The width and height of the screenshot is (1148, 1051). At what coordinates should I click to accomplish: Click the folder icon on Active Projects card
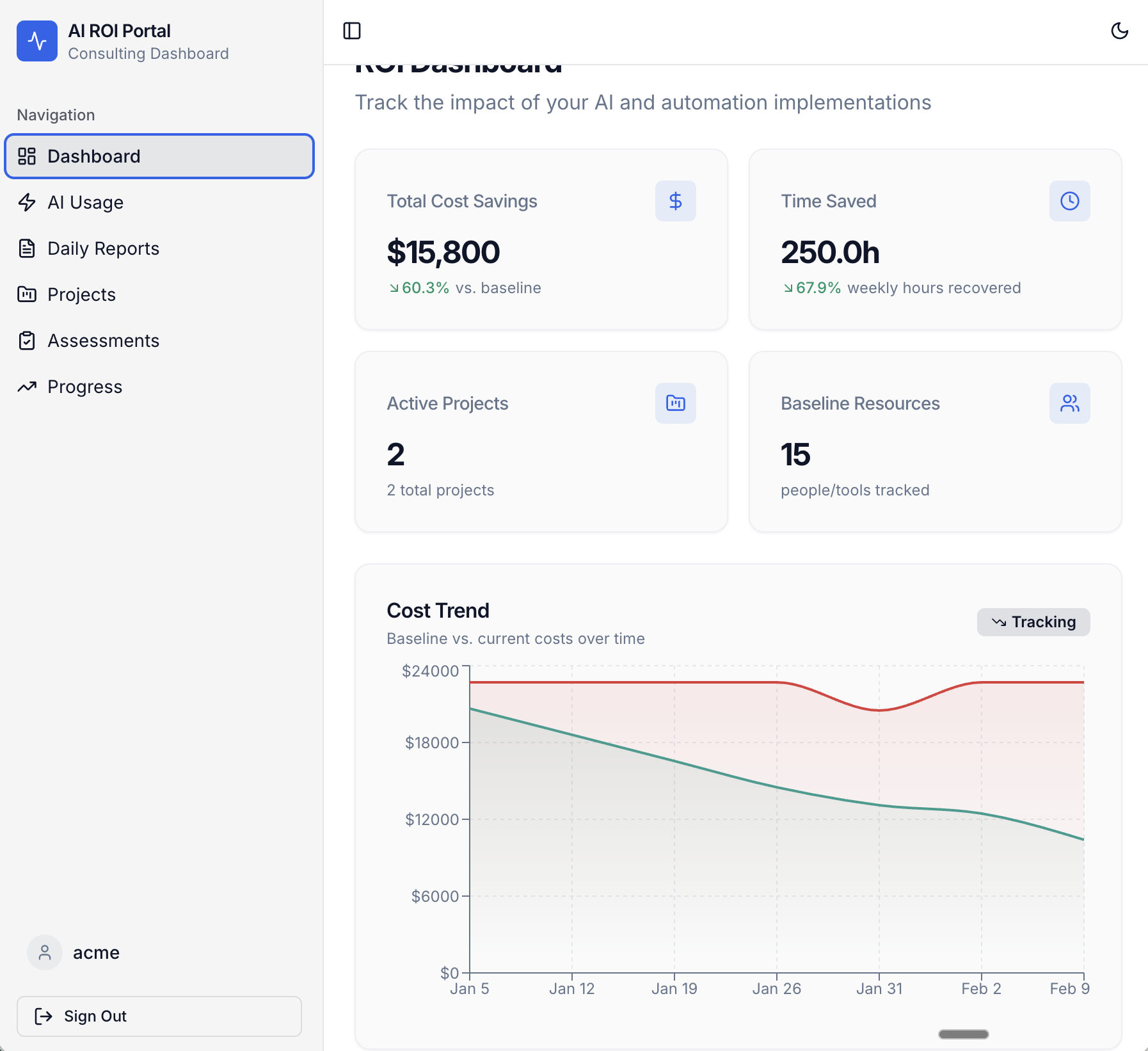676,403
